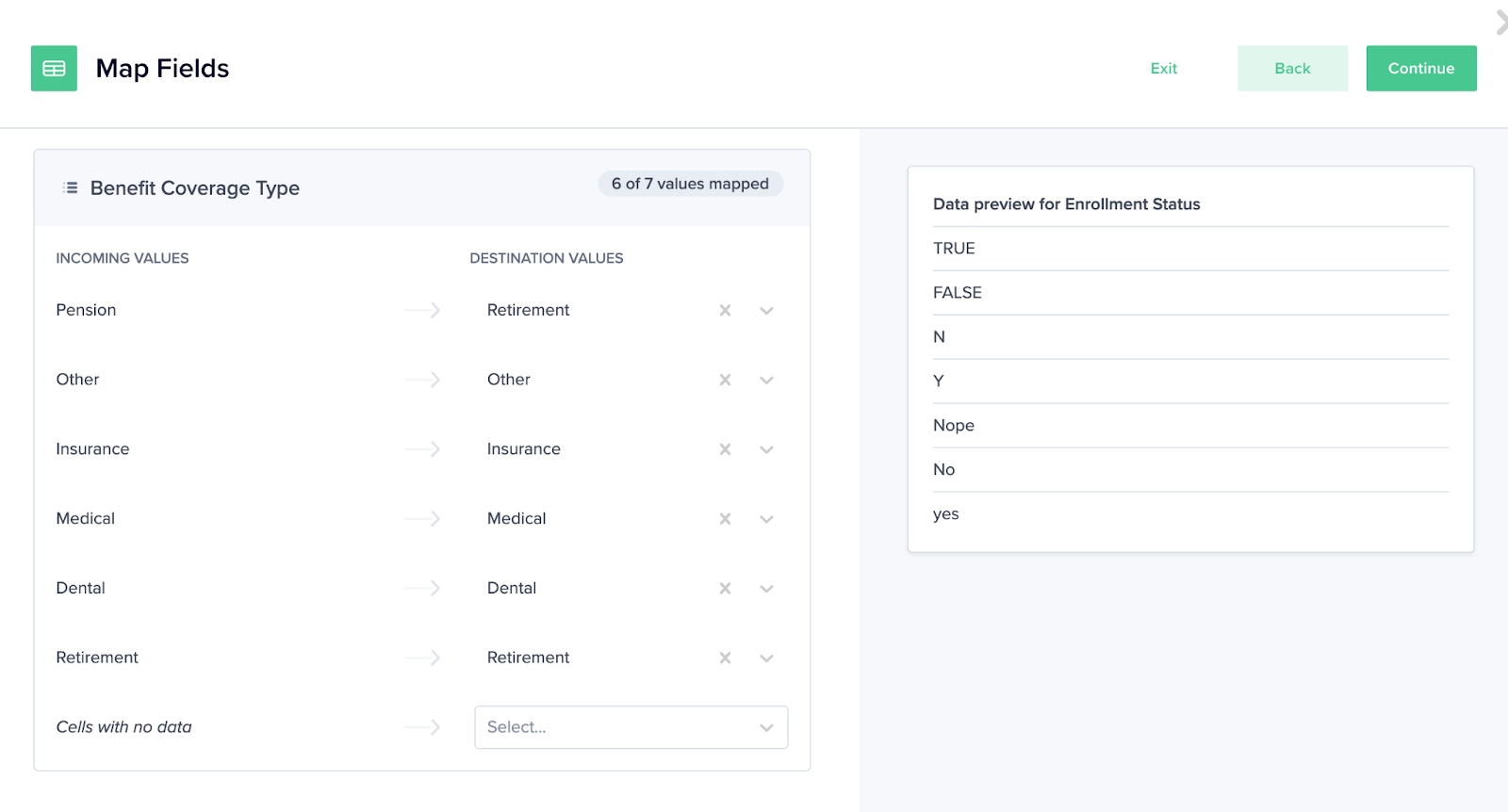
Task: Click the green Map Fields table icon
Action: (x=54, y=69)
